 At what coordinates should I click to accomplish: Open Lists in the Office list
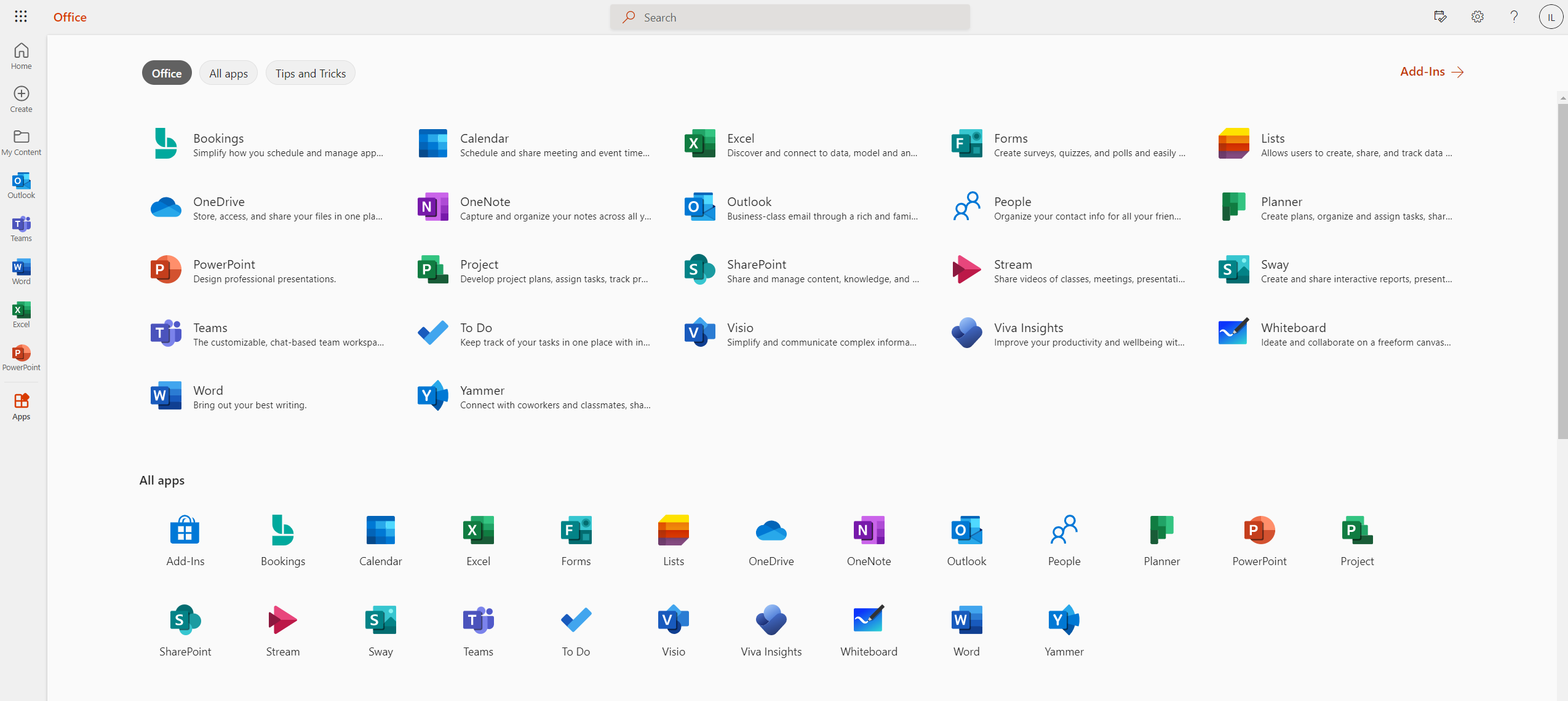(1335, 145)
